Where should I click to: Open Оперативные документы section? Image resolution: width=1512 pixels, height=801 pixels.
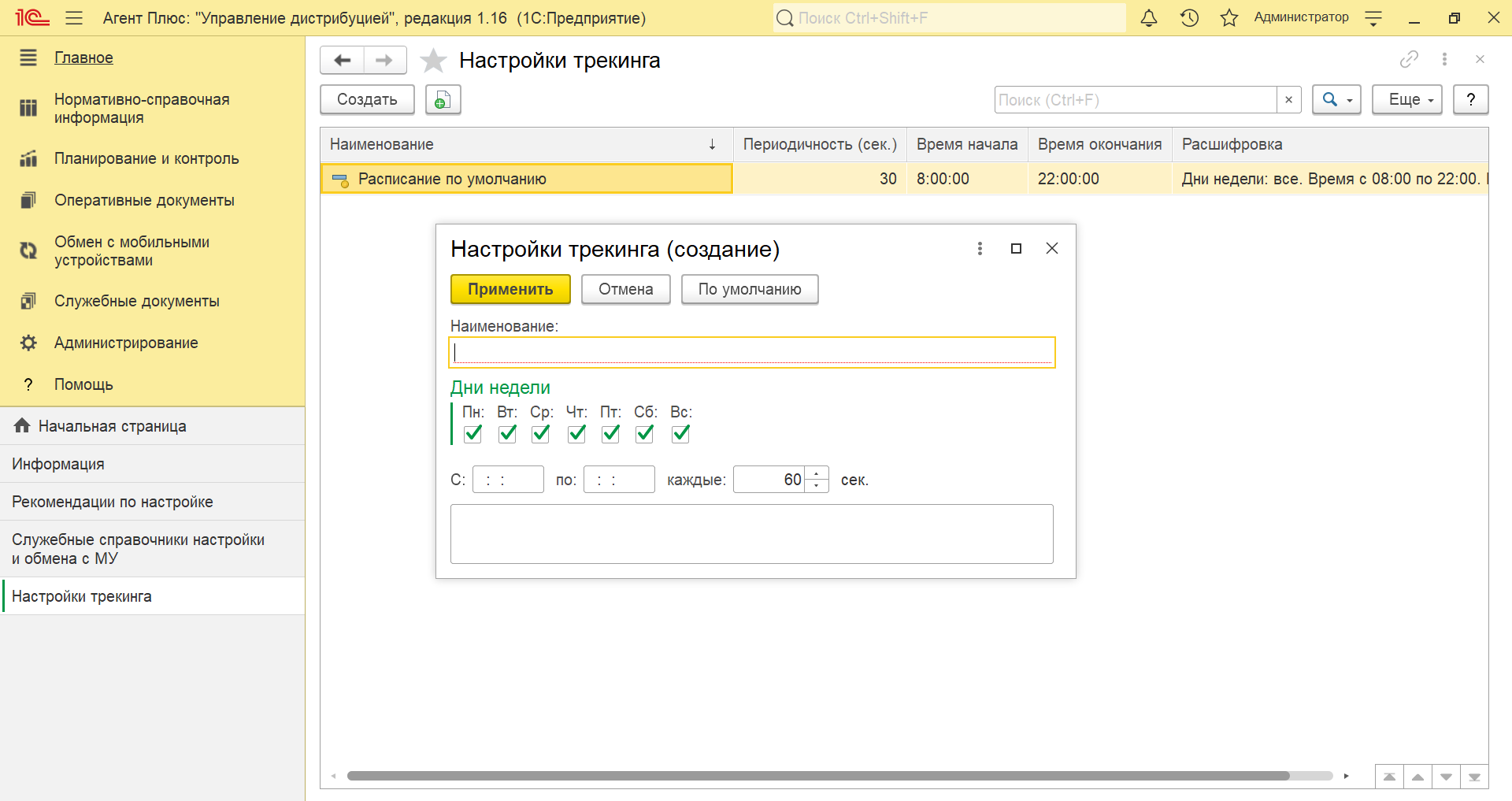144,200
